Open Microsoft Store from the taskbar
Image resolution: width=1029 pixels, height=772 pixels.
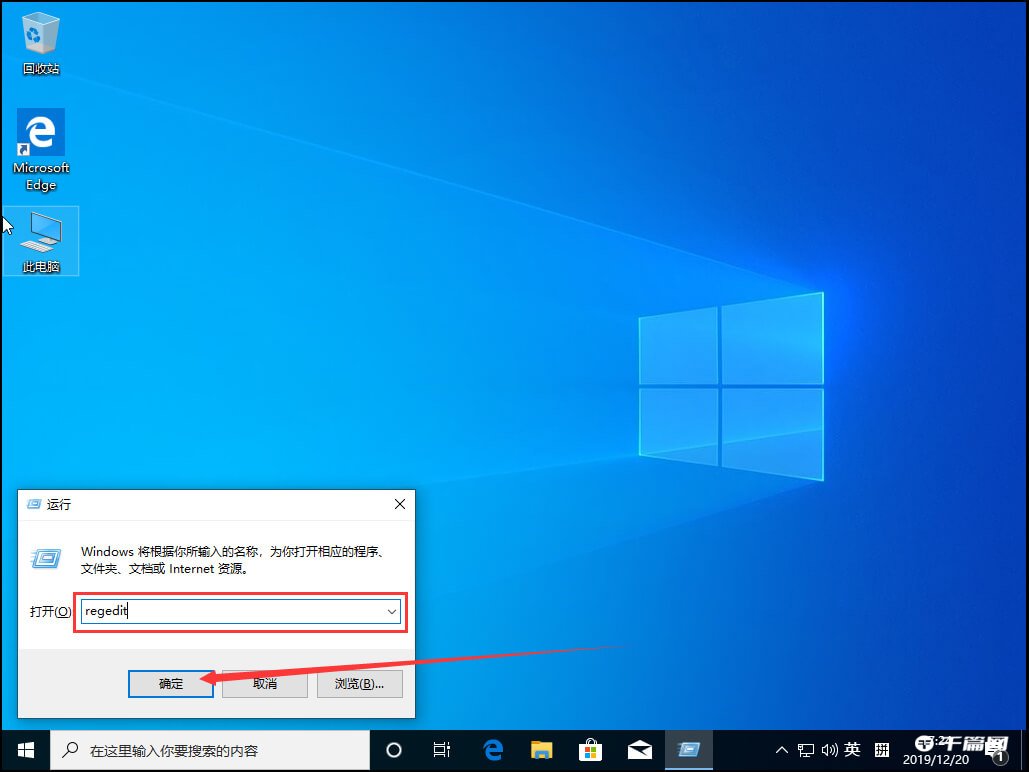590,749
